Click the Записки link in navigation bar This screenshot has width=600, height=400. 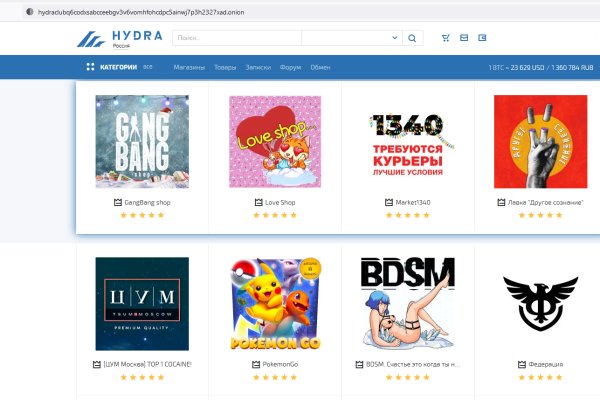[x=258, y=68]
